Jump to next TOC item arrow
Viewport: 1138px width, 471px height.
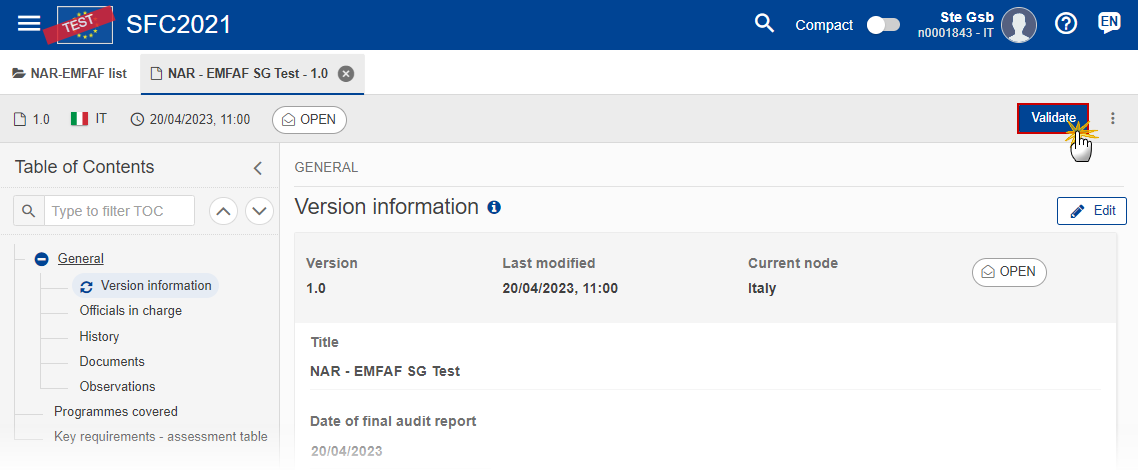(259, 211)
